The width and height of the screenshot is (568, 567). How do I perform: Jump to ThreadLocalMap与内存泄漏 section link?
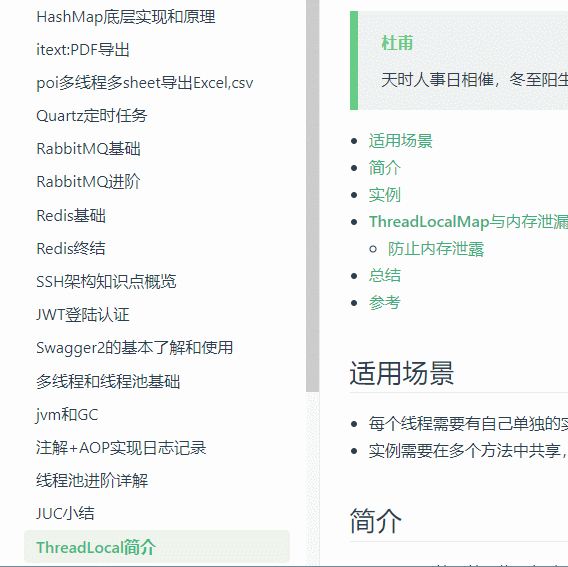point(468,222)
